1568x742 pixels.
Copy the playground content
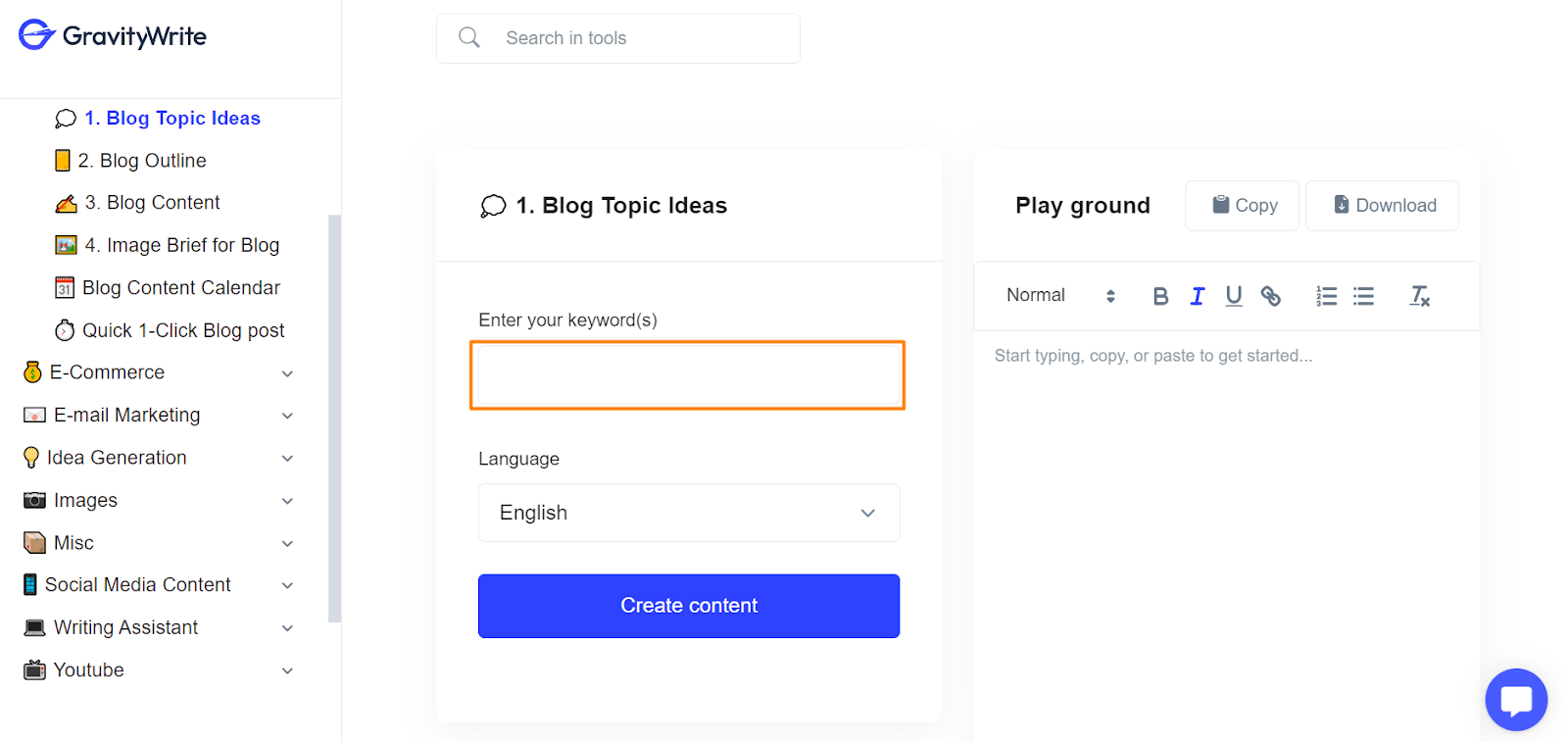[1243, 206]
